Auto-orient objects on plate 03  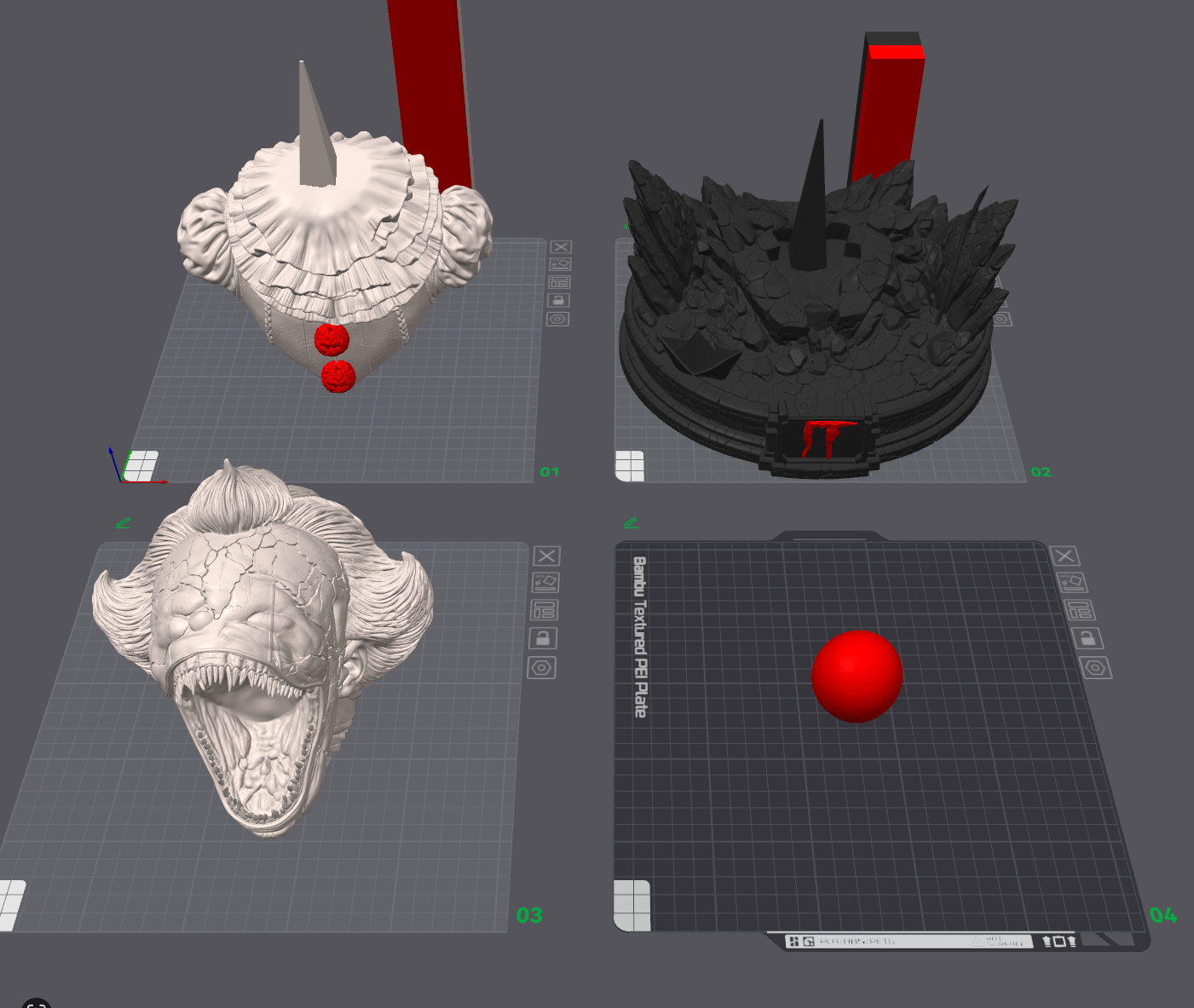pyautogui.click(x=545, y=583)
